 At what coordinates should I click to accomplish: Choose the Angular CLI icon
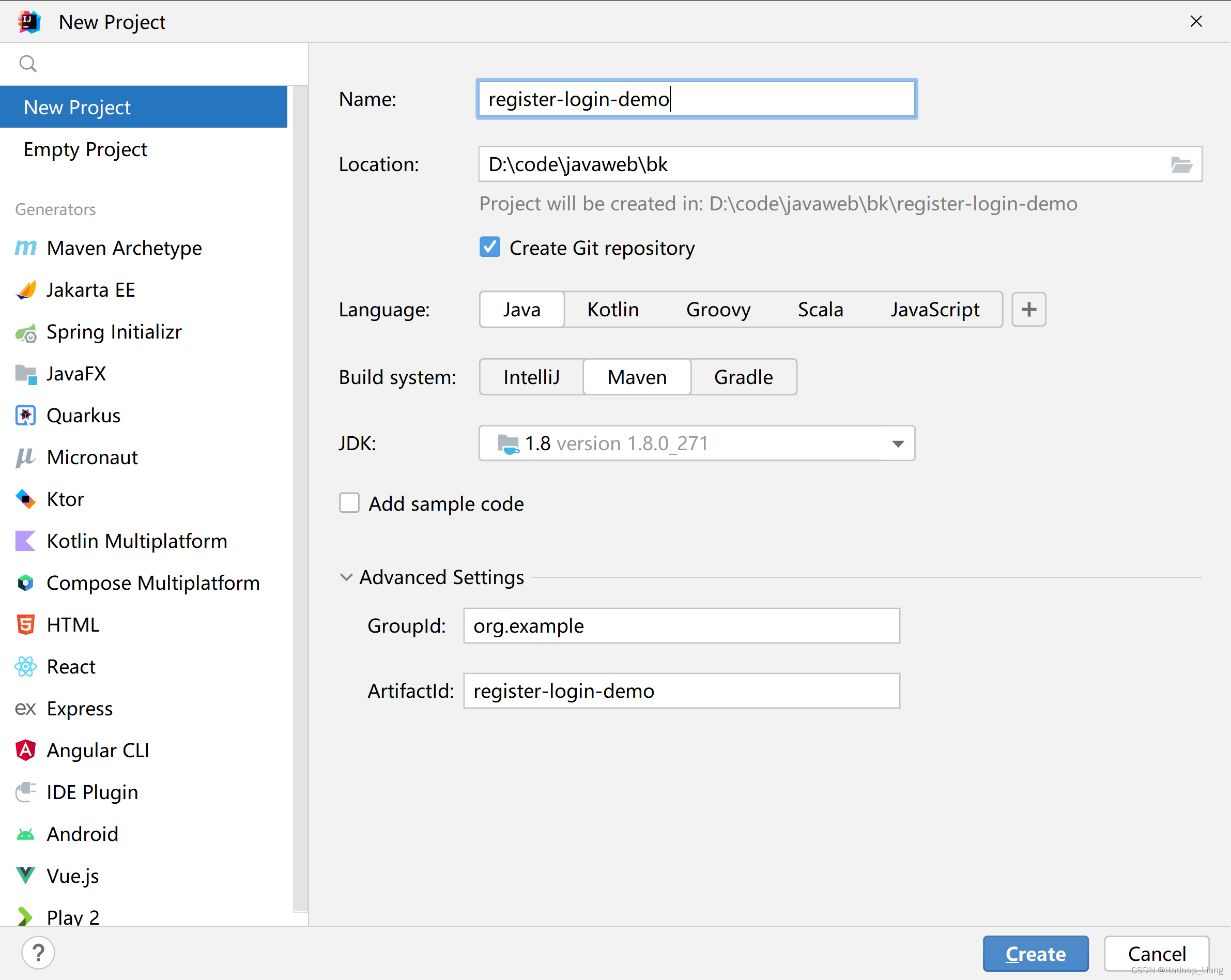26,751
